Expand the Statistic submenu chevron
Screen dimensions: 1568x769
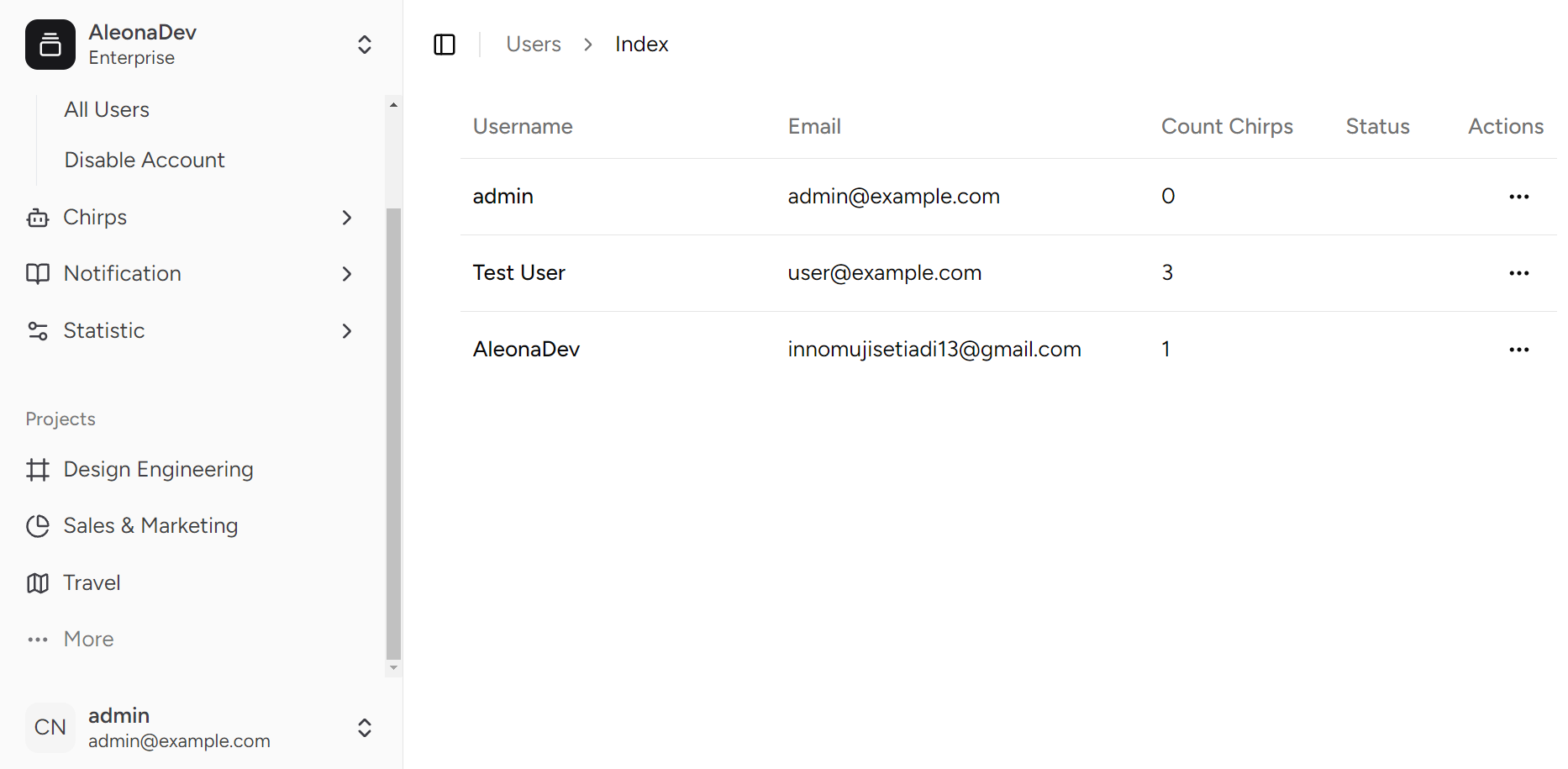coord(347,331)
